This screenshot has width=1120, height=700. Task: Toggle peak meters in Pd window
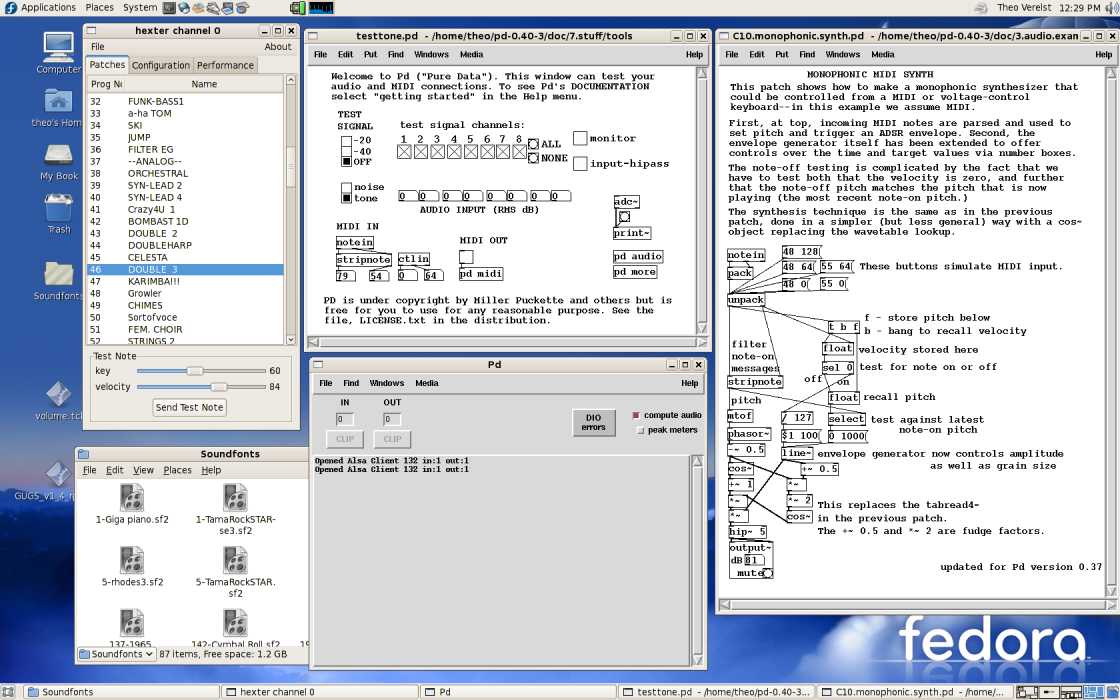[640, 430]
